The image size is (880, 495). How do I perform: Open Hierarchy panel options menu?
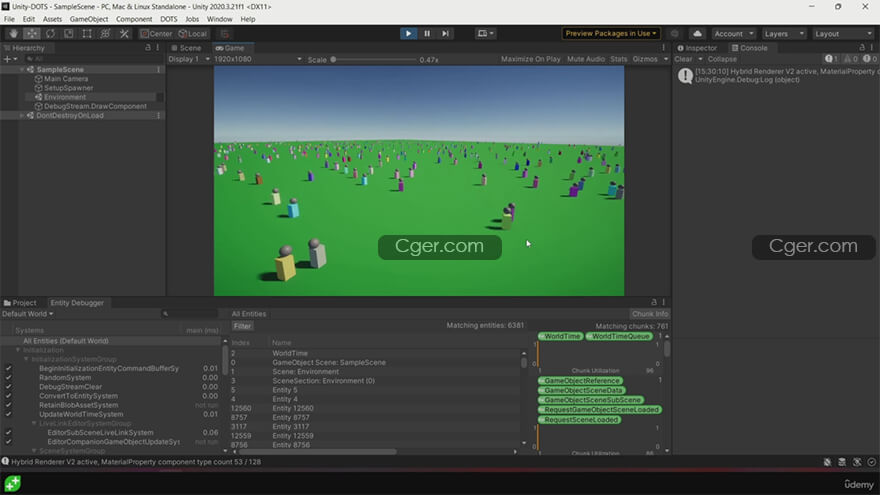point(158,48)
